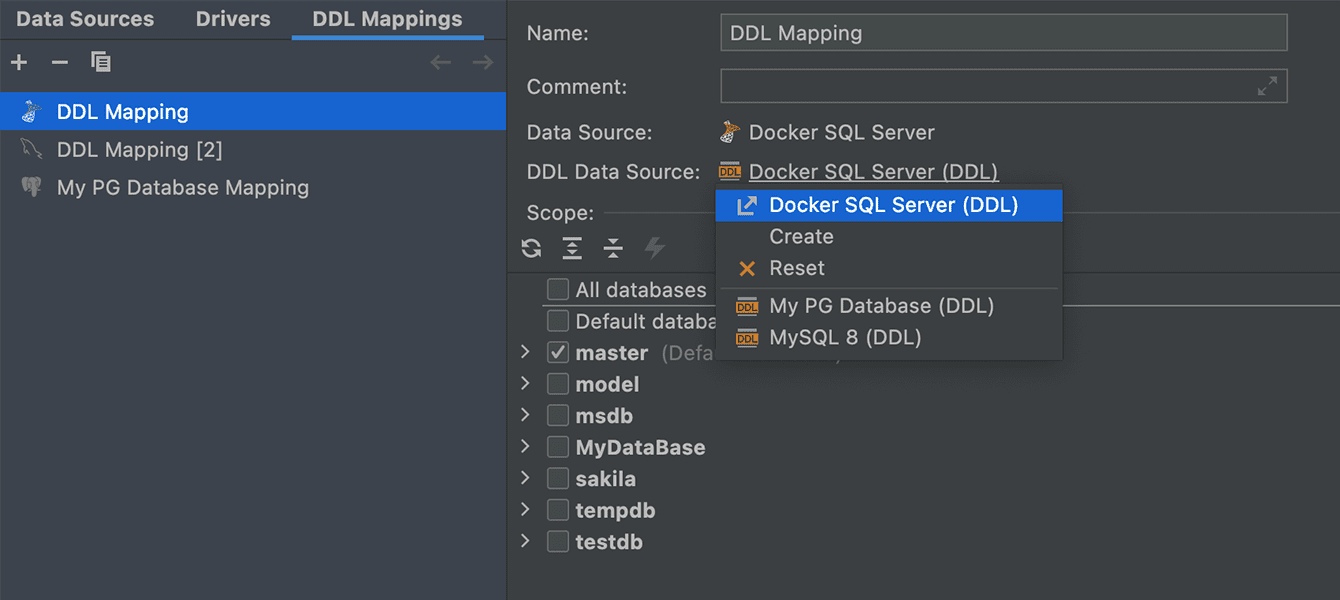Enable the All databases checkbox
This screenshot has width=1340, height=600.
click(x=558, y=290)
